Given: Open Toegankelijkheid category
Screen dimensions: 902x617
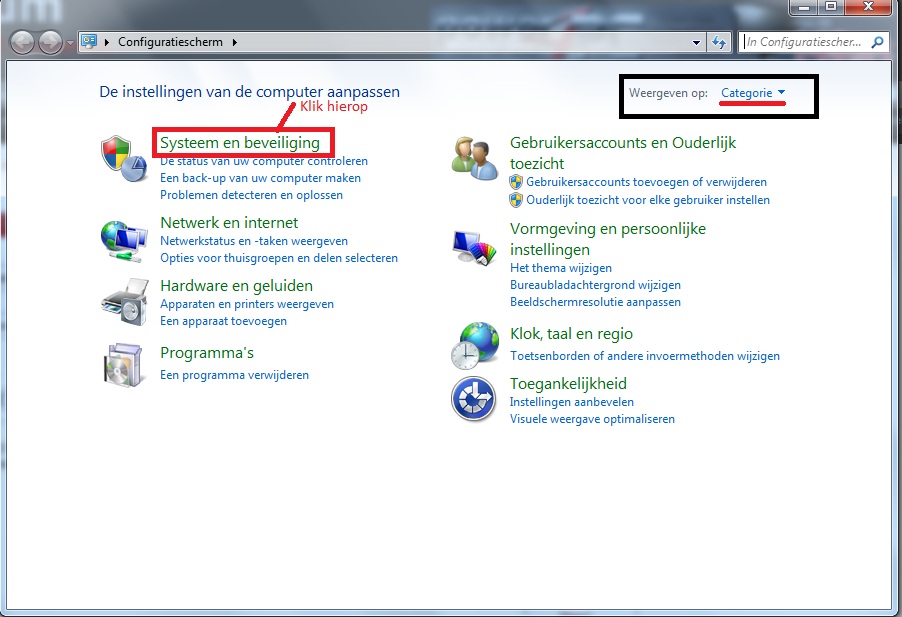Looking at the screenshot, I should (x=568, y=384).
